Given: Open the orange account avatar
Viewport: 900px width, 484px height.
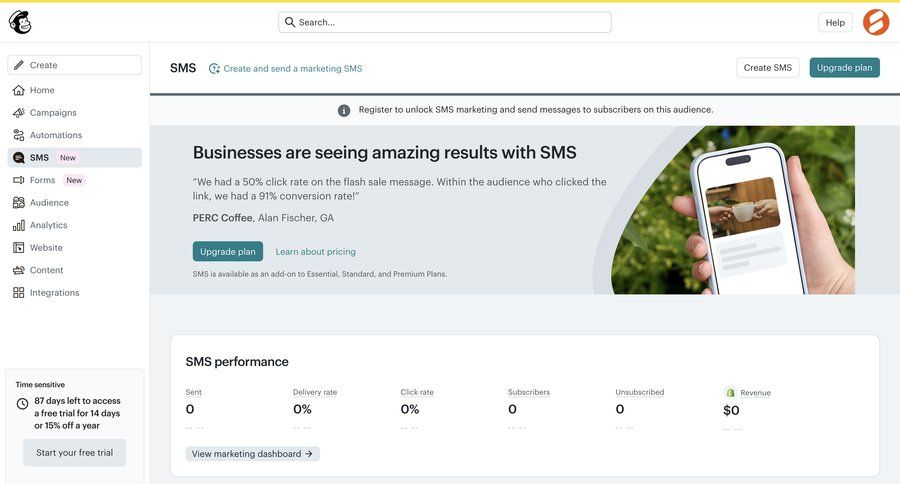Looking at the screenshot, I should [x=876, y=22].
